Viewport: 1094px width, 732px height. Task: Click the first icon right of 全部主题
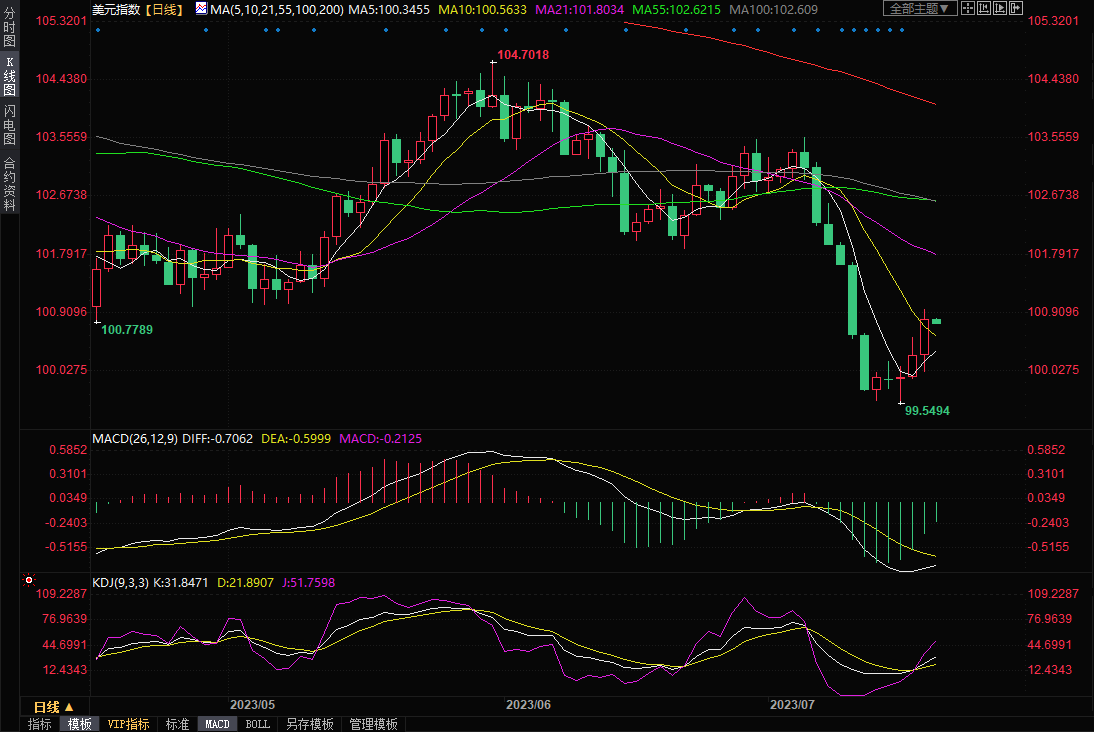click(x=969, y=8)
